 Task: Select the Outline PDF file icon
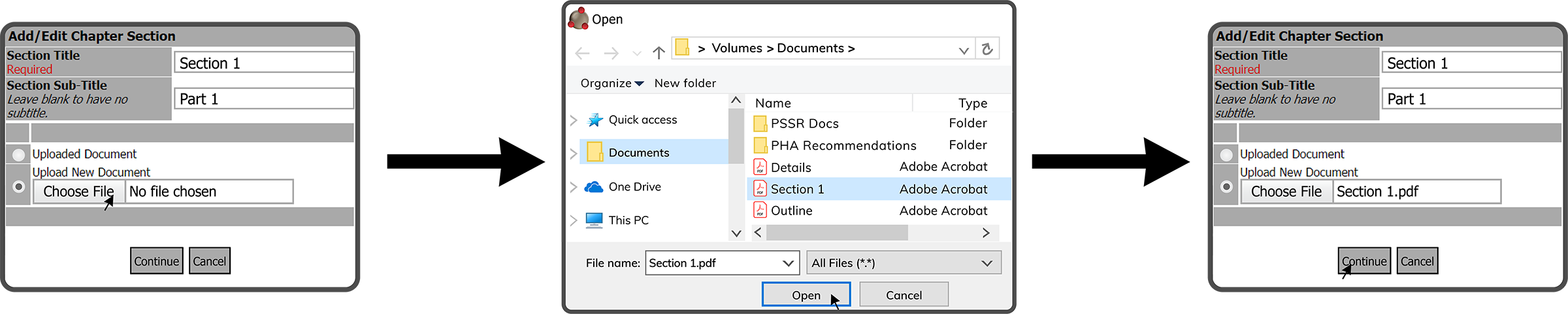coord(760,210)
